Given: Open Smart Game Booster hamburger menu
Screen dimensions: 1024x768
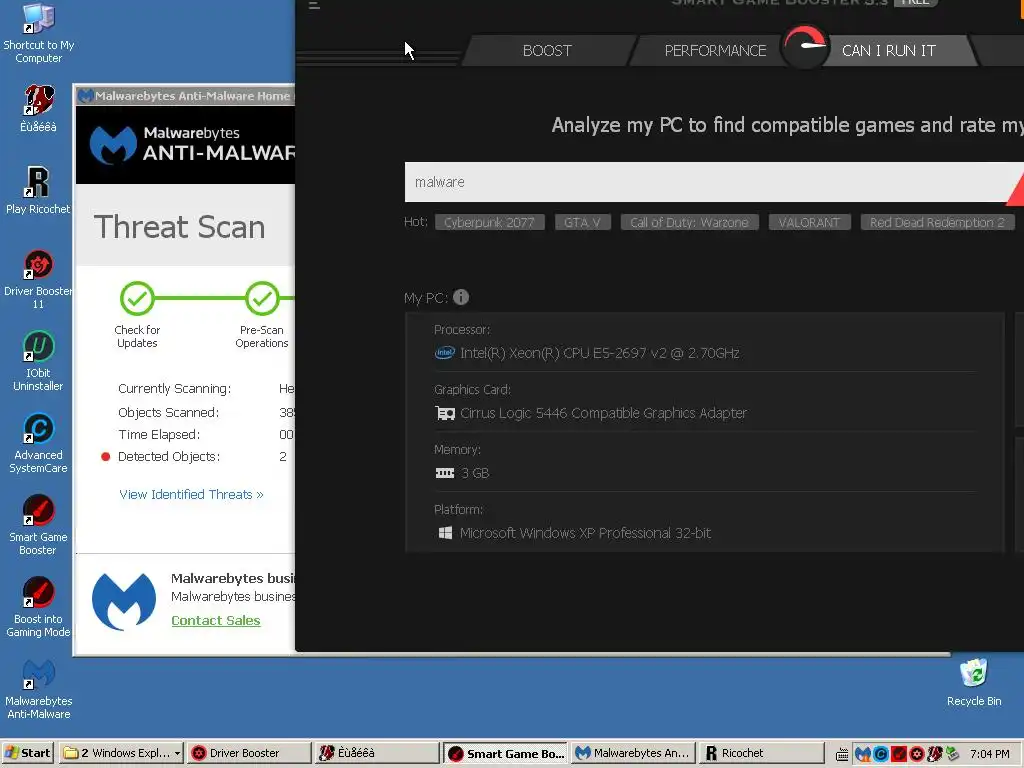Looking at the screenshot, I should click(314, 5).
